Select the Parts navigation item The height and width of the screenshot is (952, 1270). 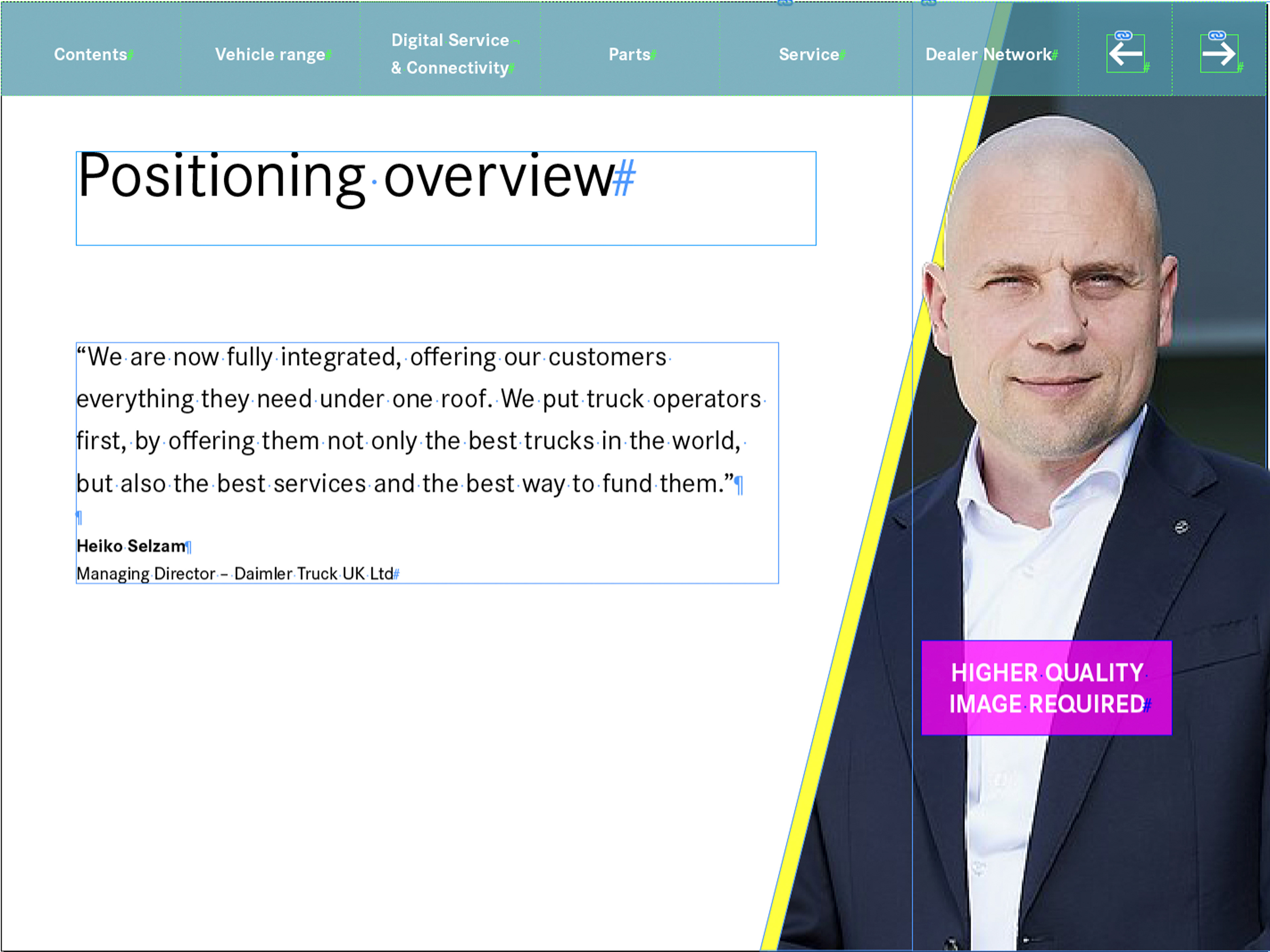point(629,55)
